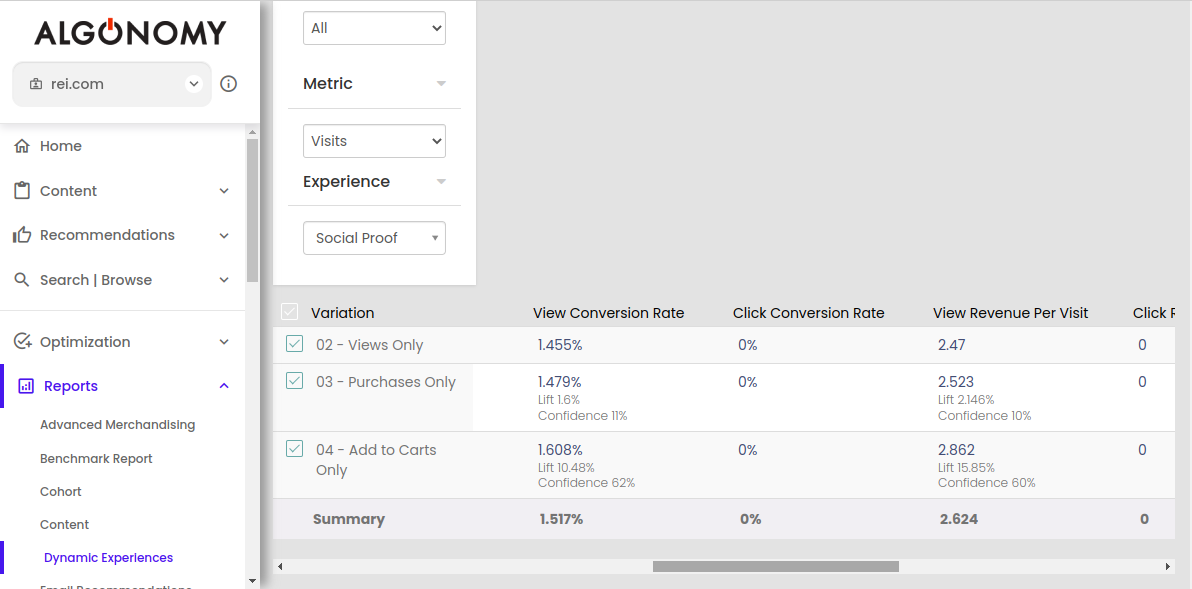Click the Search magnifier icon in sidebar
Image resolution: width=1192 pixels, height=589 pixels.
pyautogui.click(x=22, y=280)
